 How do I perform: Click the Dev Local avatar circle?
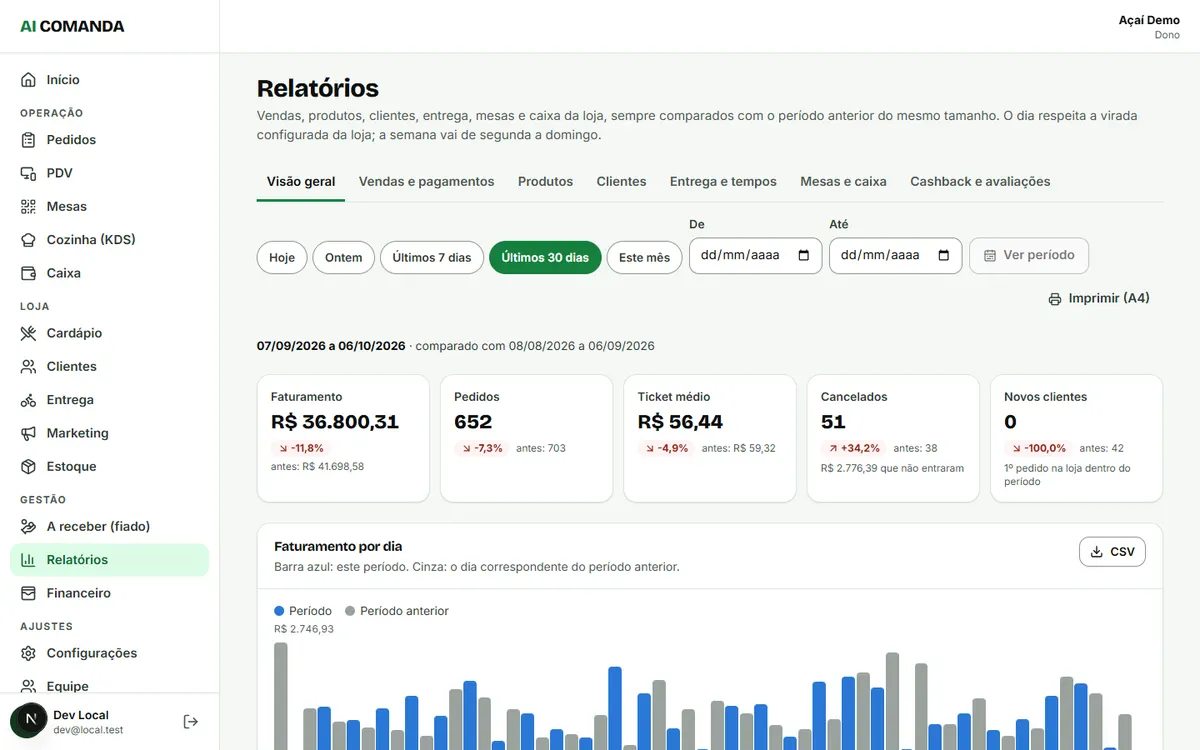tap(28, 720)
